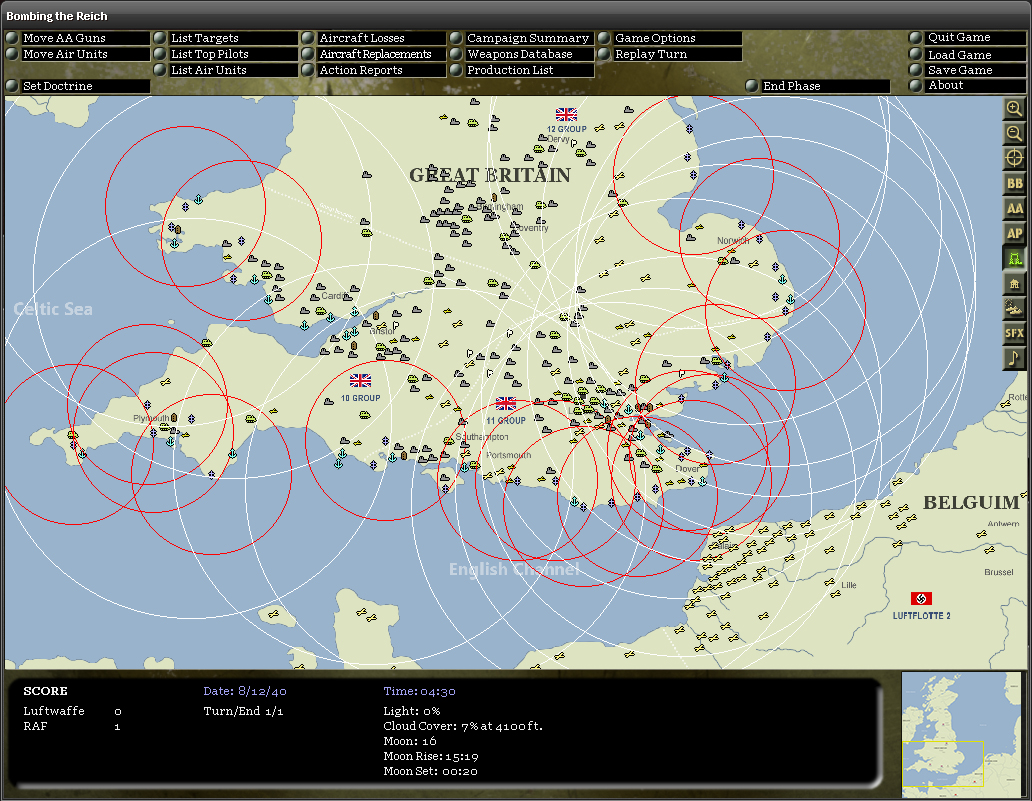Open Campaign Summary

tap(522, 38)
